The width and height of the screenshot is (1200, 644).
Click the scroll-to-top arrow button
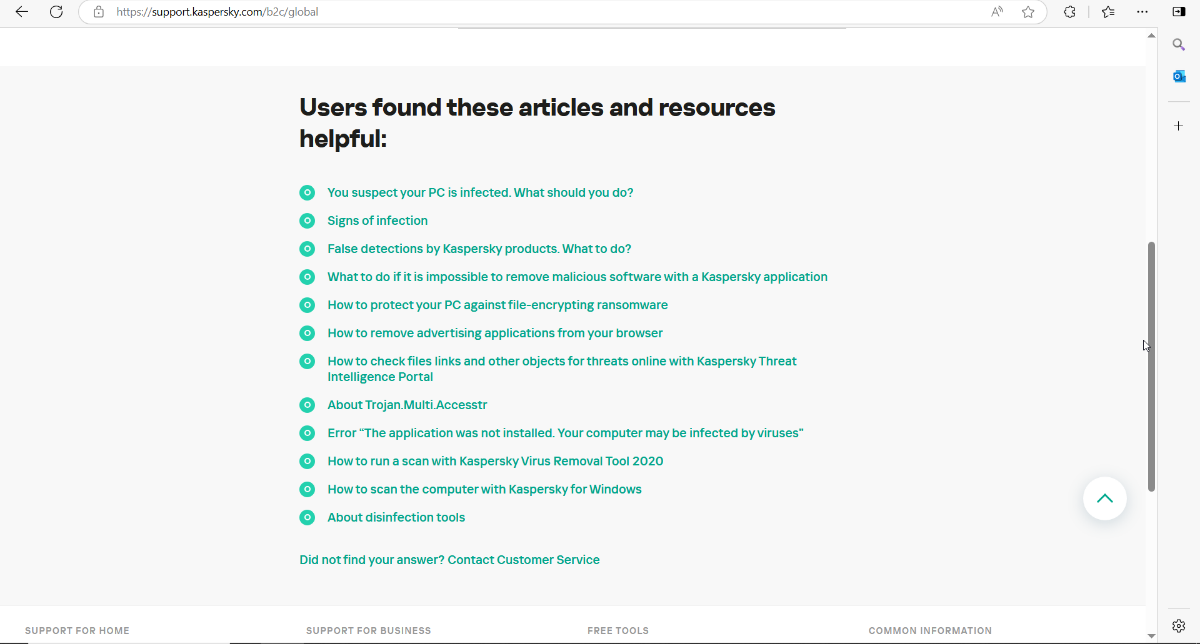point(1104,498)
